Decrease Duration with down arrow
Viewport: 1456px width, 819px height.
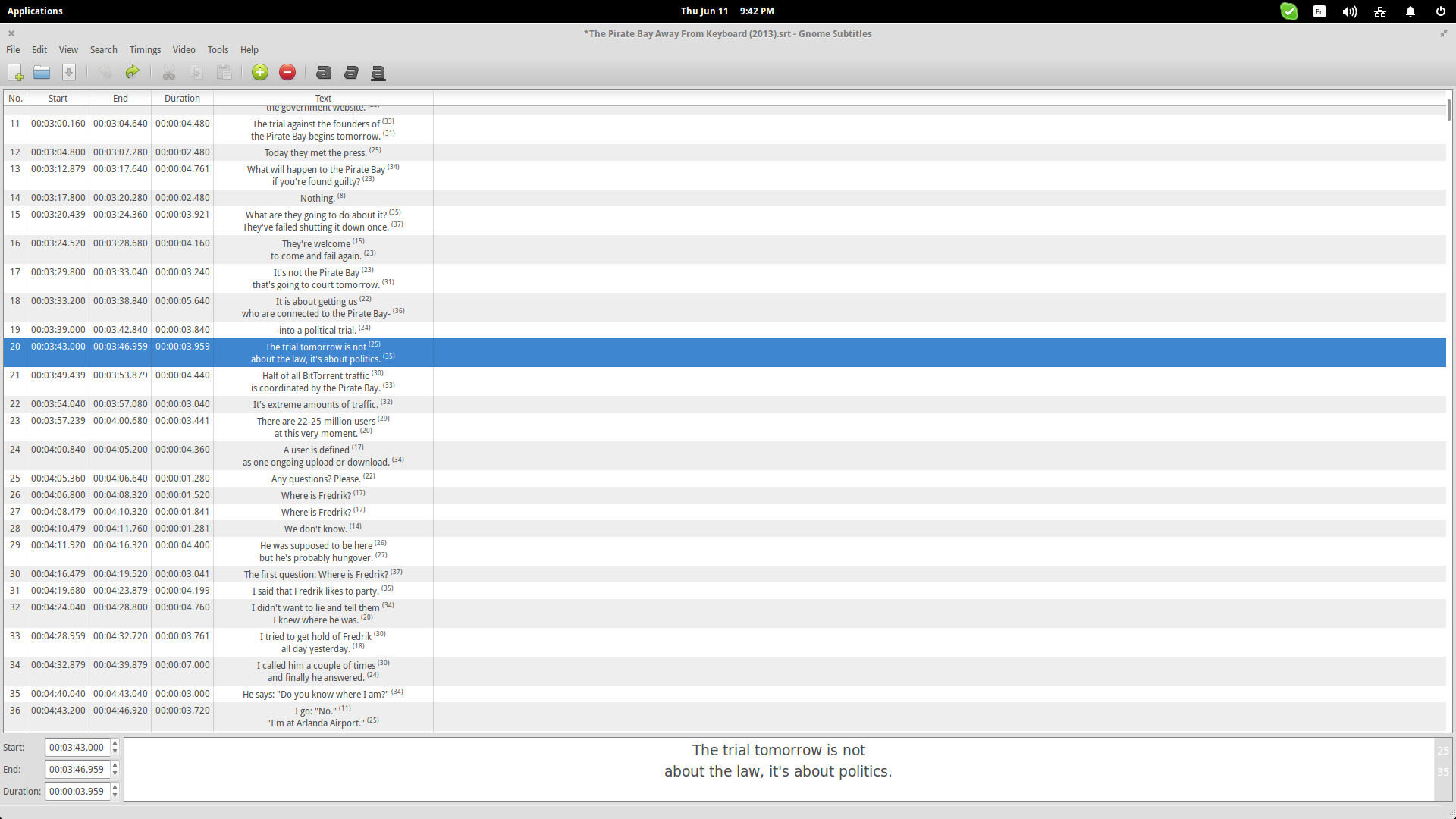point(115,796)
